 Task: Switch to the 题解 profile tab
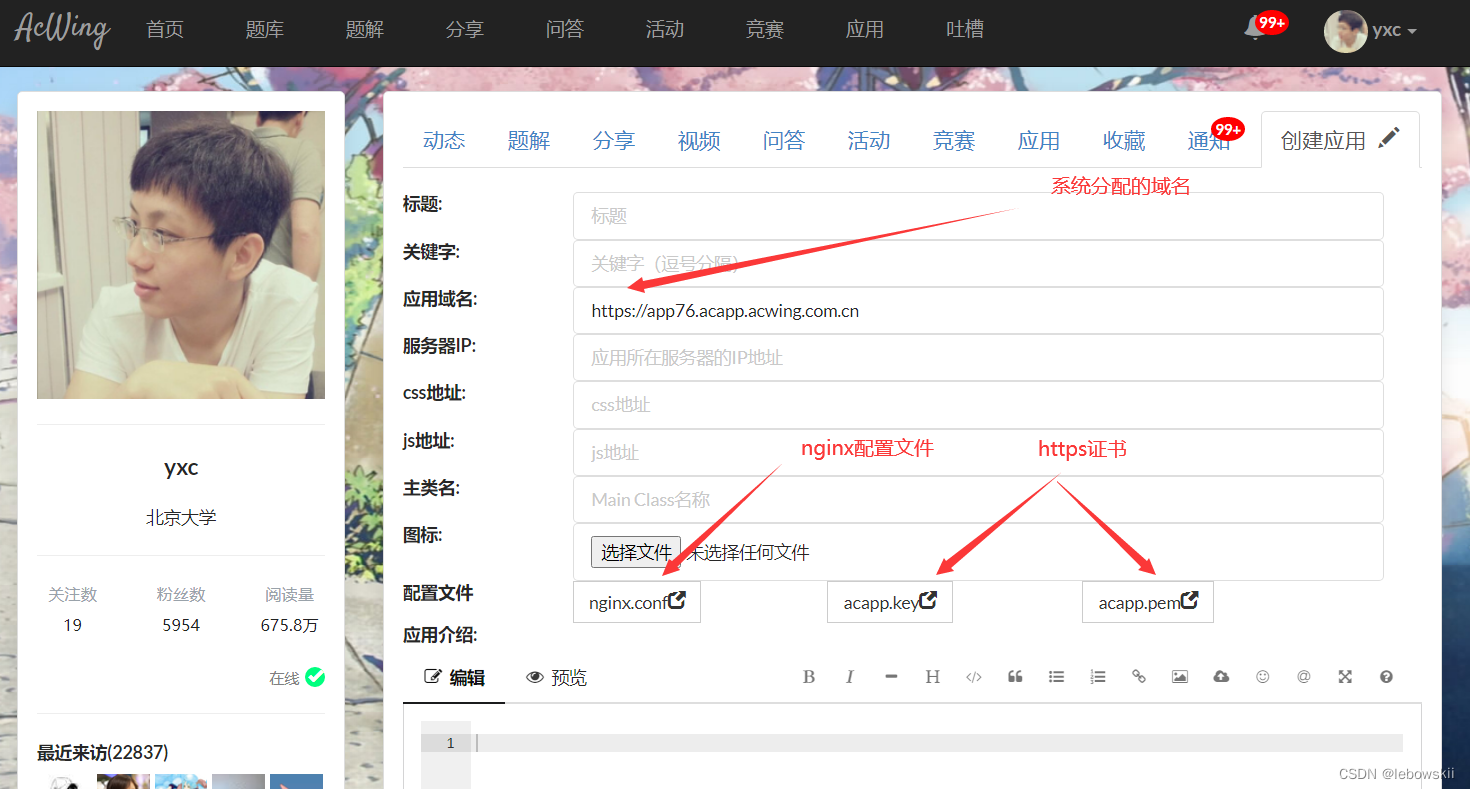click(x=529, y=141)
